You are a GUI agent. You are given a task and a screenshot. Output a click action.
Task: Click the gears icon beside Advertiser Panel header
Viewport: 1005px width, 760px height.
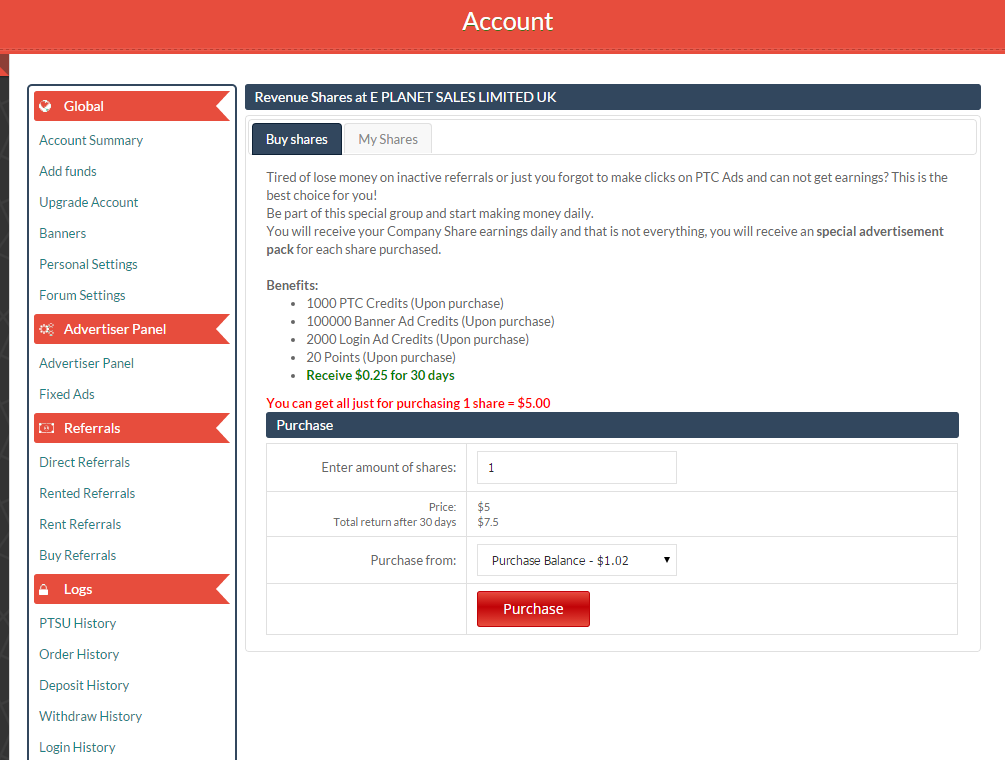pos(46,329)
